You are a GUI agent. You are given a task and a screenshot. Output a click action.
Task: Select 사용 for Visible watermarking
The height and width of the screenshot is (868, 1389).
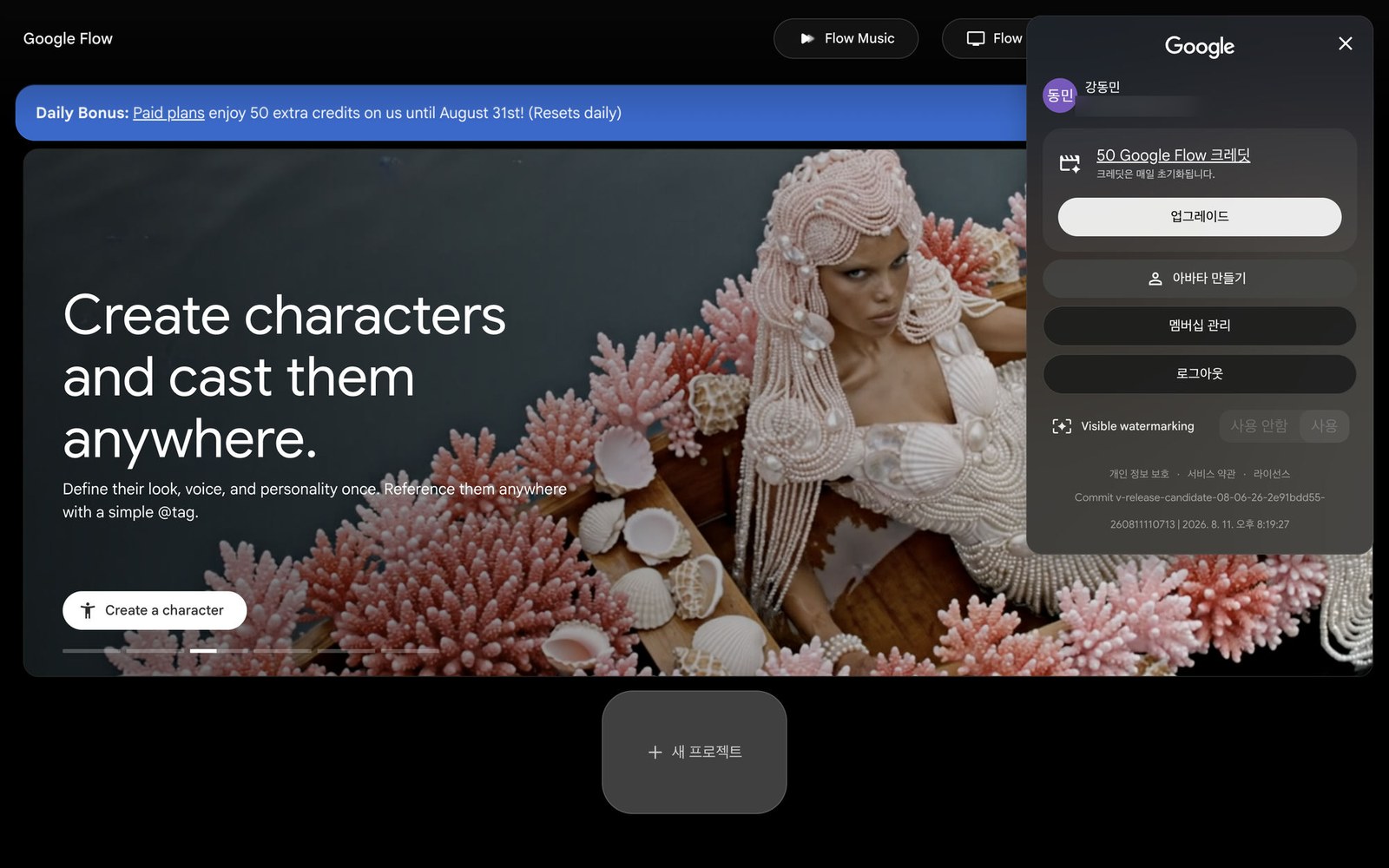(x=1324, y=426)
